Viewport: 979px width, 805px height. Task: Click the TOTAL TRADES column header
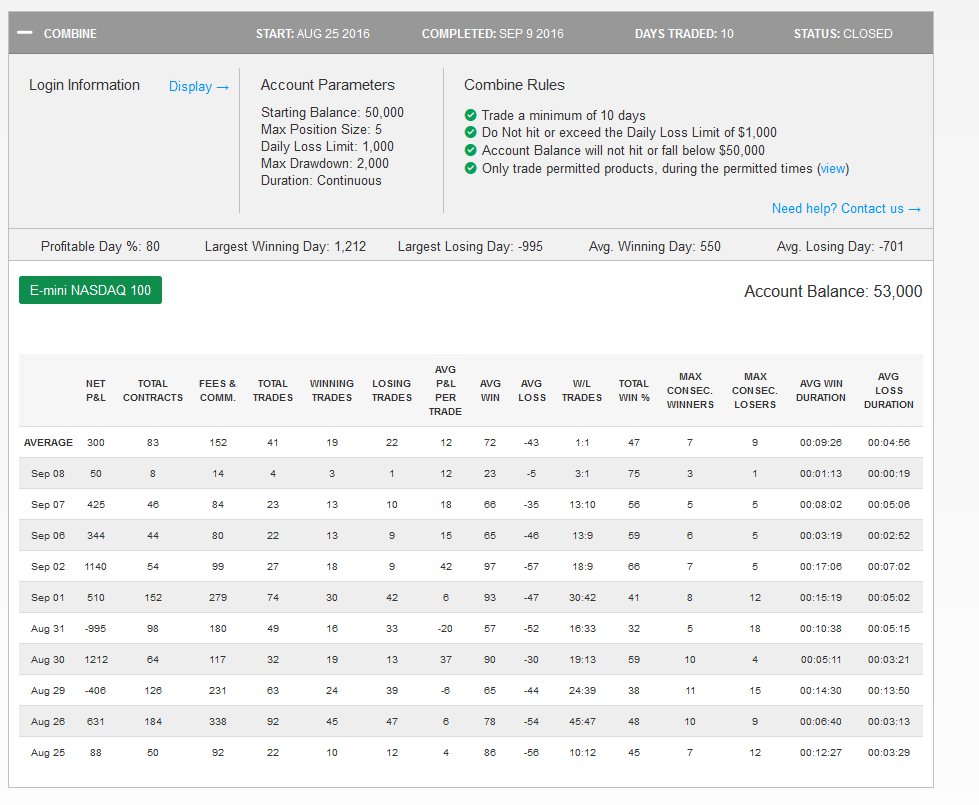[x=273, y=390]
